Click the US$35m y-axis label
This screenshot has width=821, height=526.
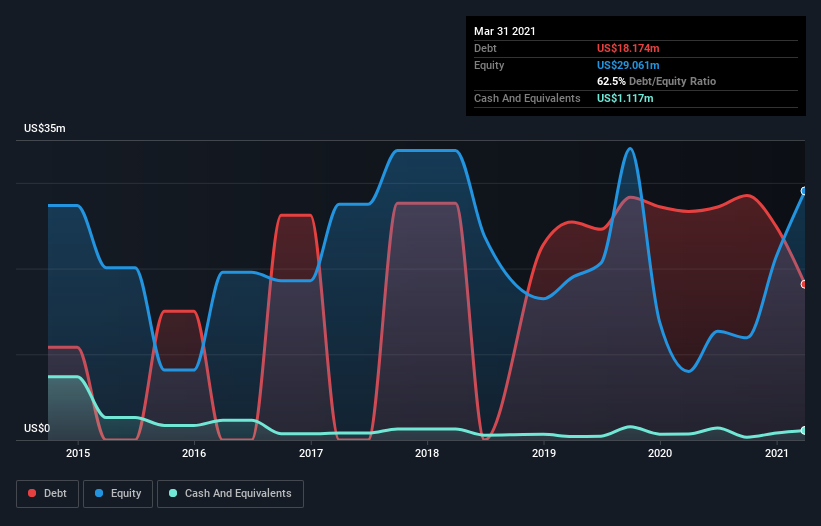click(45, 128)
